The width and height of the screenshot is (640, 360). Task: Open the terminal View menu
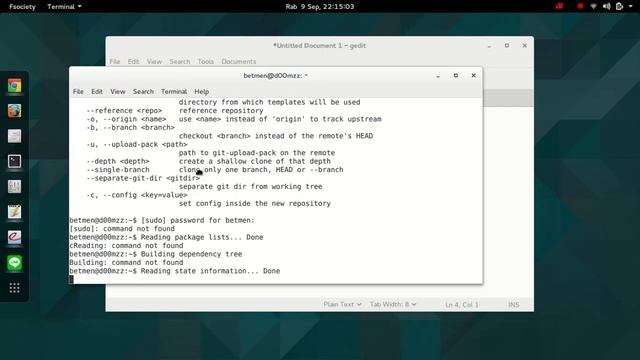(118, 91)
